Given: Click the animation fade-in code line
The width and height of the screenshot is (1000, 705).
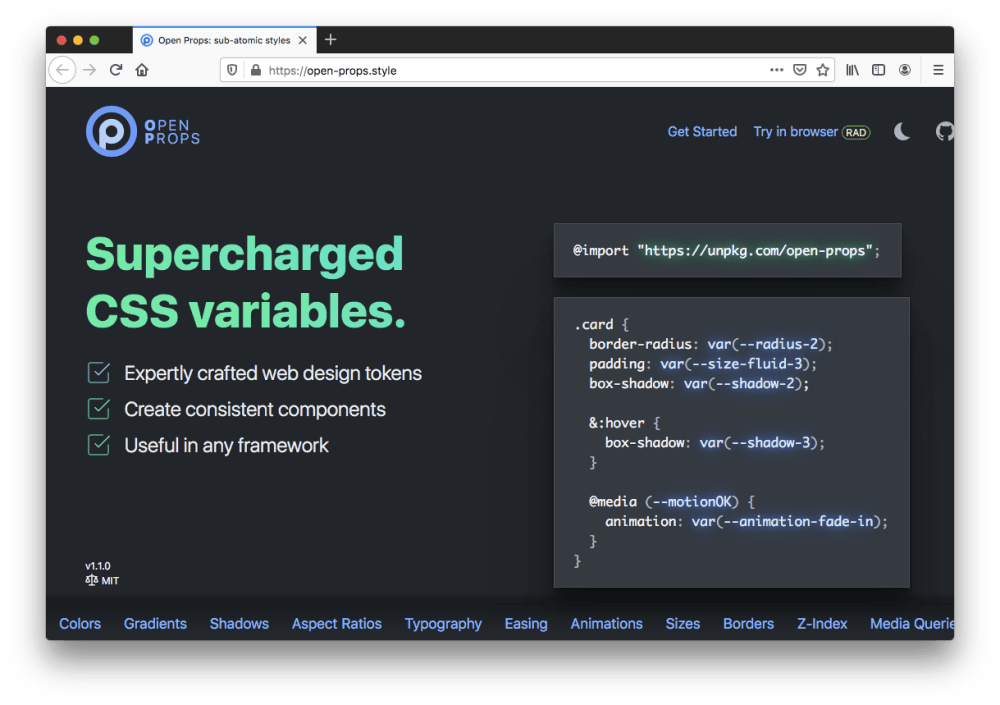Looking at the screenshot, I should tap(746, 521).
